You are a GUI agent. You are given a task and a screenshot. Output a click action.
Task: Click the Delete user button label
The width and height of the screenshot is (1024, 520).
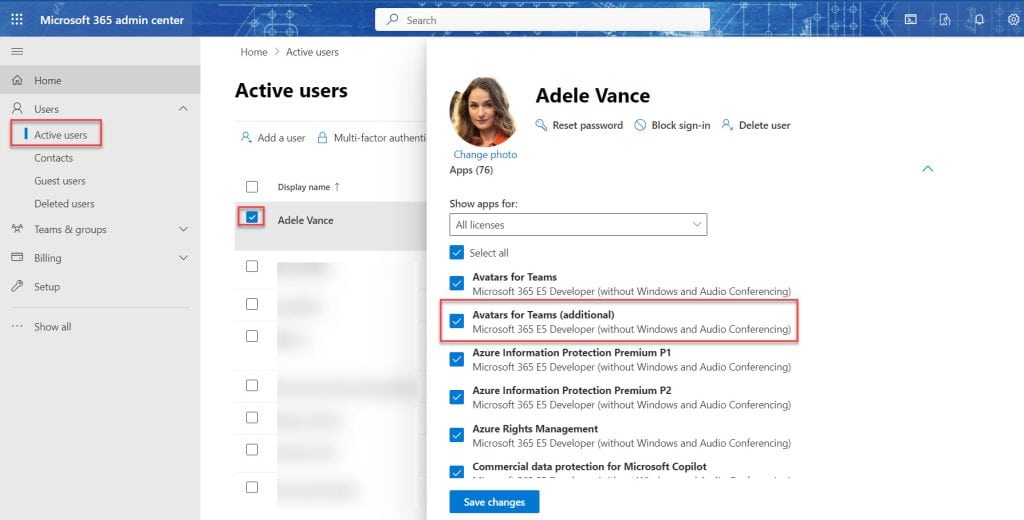764,125
